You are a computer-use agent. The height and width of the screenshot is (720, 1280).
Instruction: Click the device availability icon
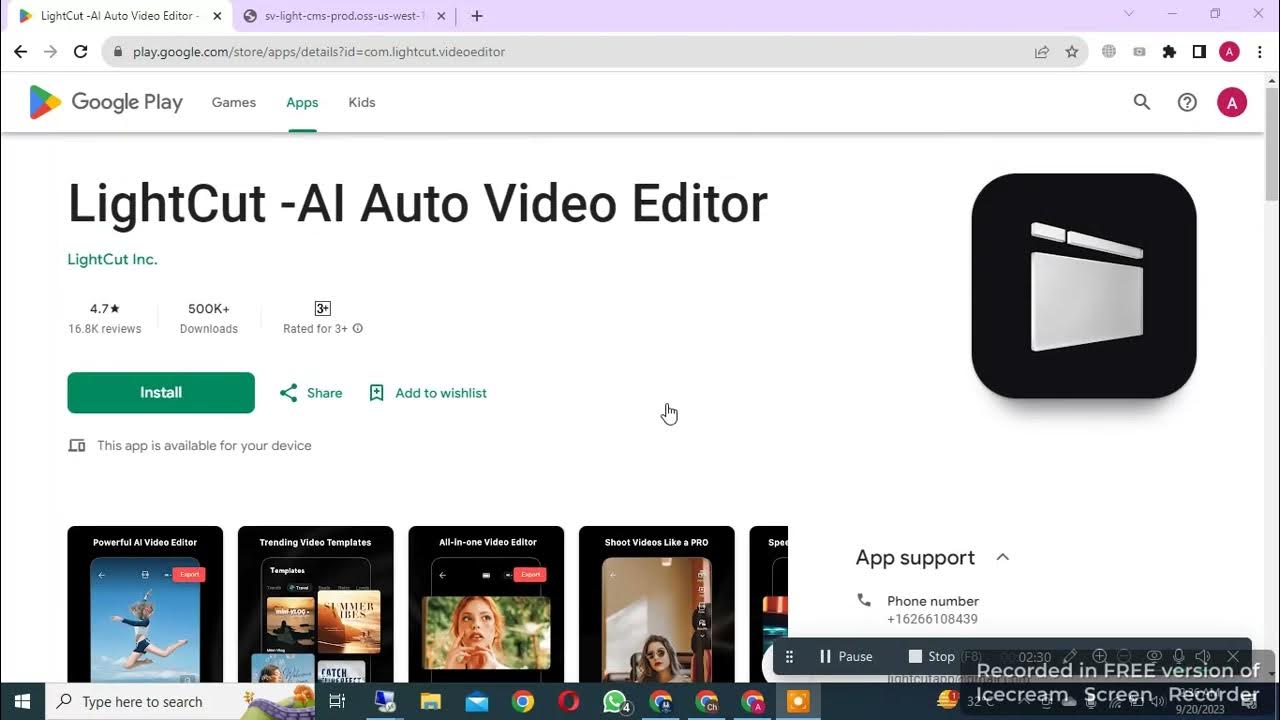(x=77, y=446)
